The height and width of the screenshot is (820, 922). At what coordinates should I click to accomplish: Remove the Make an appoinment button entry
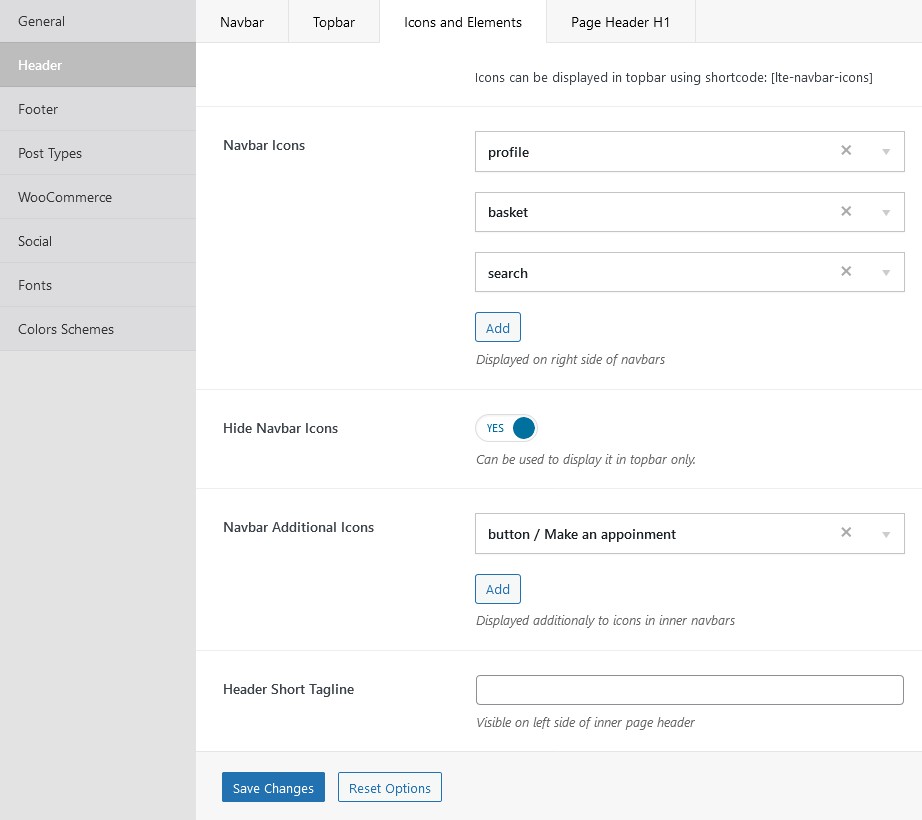(x=846, y=532)
